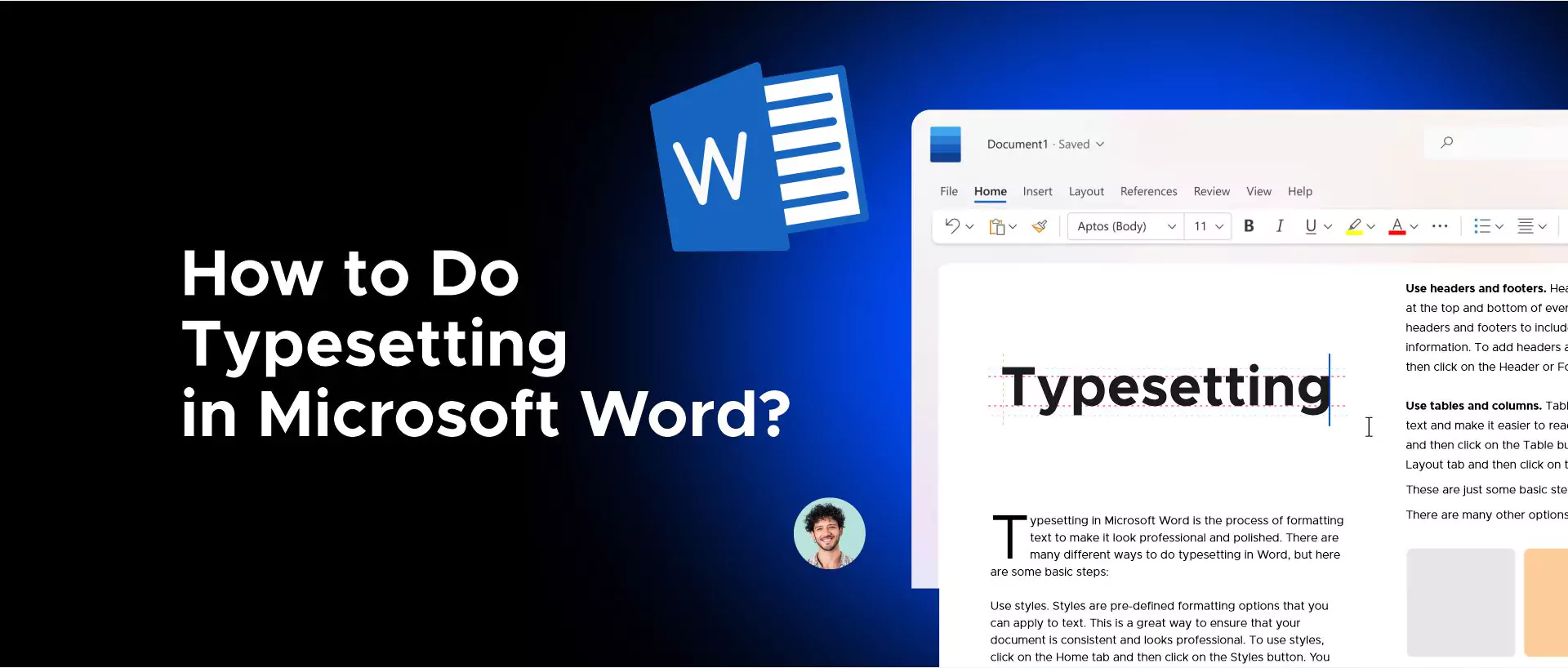Click the blue Word app icon in window
The height and width of the screenshot is (668, 1568).
click(x=946, y=144)
